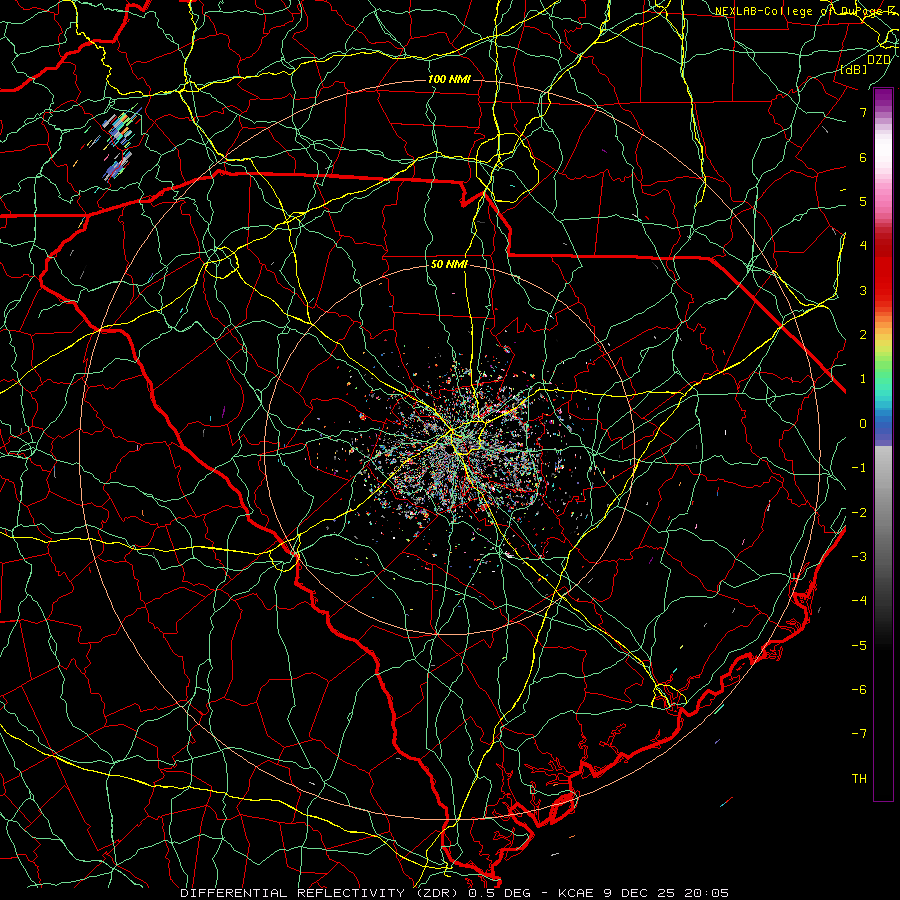Select the 2 value on the dB scale
This screenshot has width=900, height=900.
click(863, 335)
